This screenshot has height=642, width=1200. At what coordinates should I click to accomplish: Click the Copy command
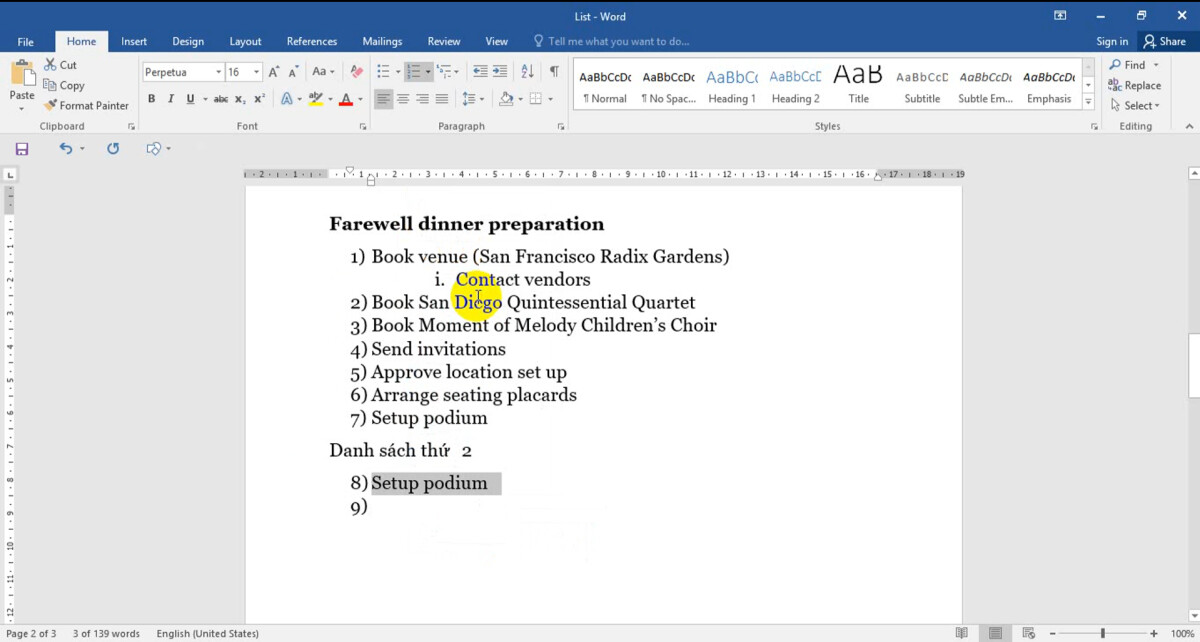tap(64, 85)
